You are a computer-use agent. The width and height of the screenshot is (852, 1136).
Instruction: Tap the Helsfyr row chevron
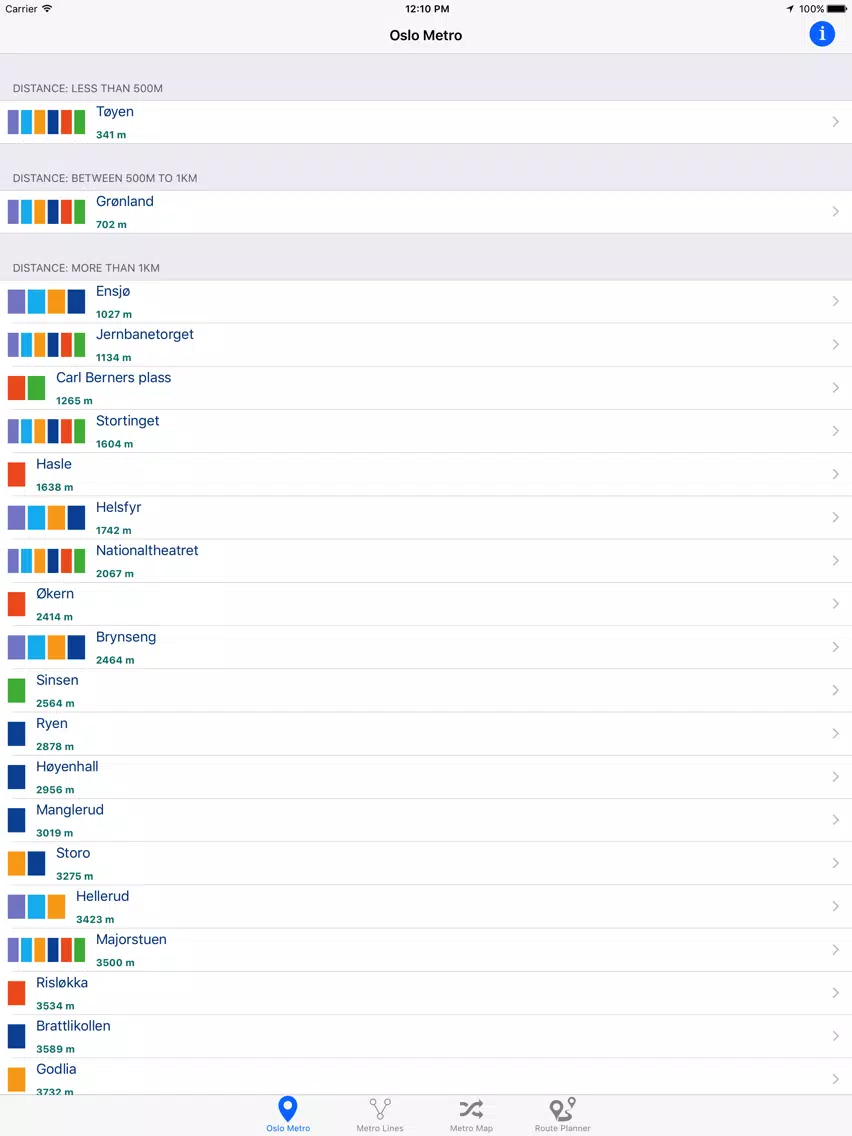[835, 517]
